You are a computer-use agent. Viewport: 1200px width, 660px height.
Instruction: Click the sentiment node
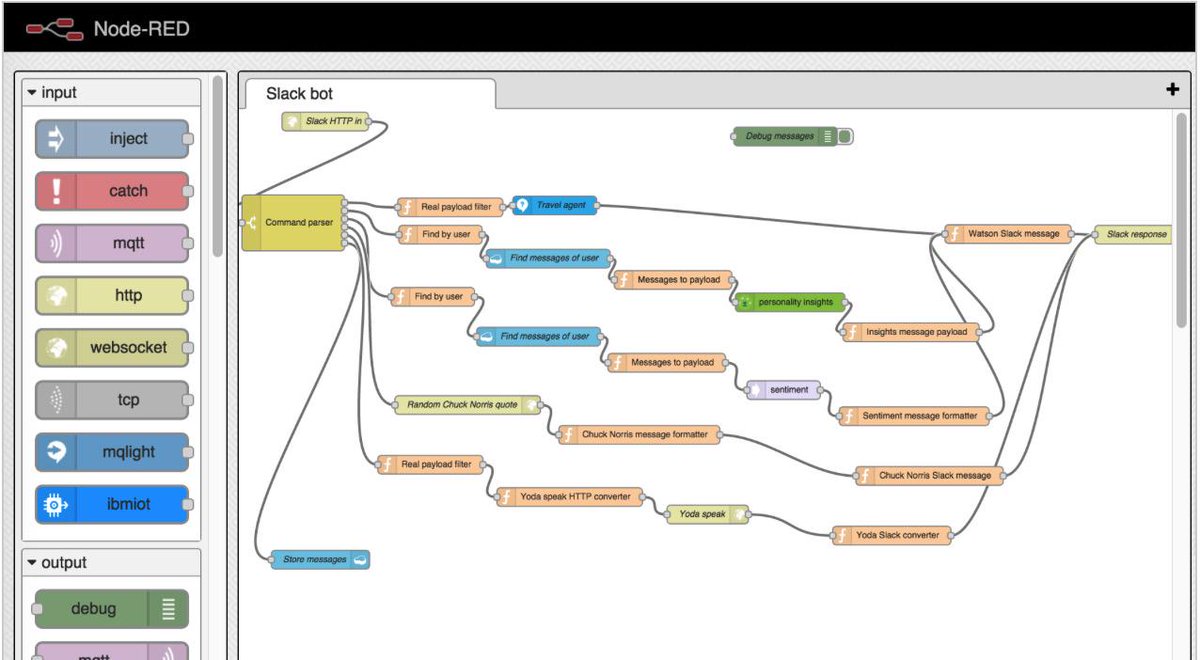(784, 389)
